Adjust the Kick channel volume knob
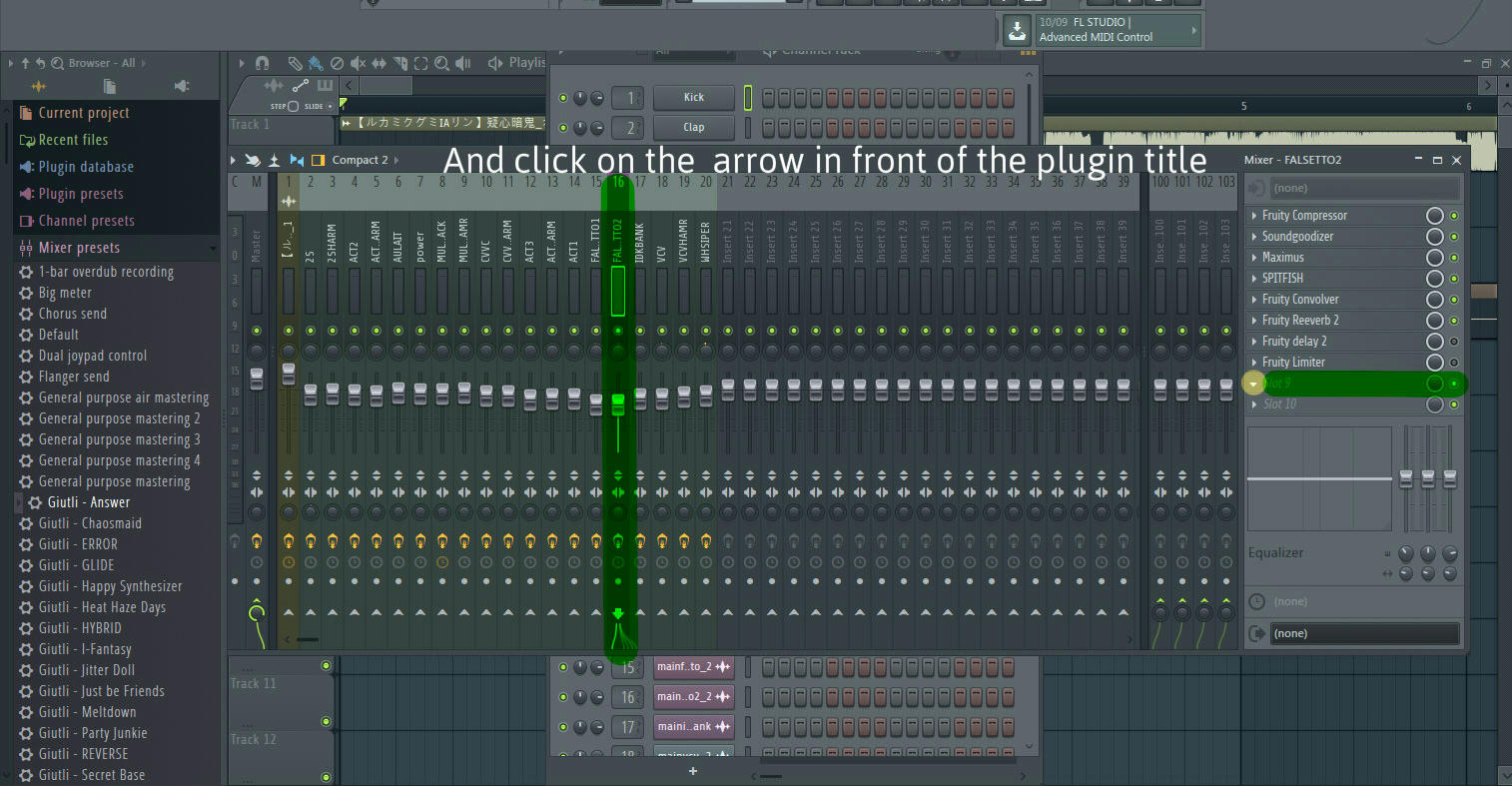This screenshot has height=786, width=1512. (597, 98)
